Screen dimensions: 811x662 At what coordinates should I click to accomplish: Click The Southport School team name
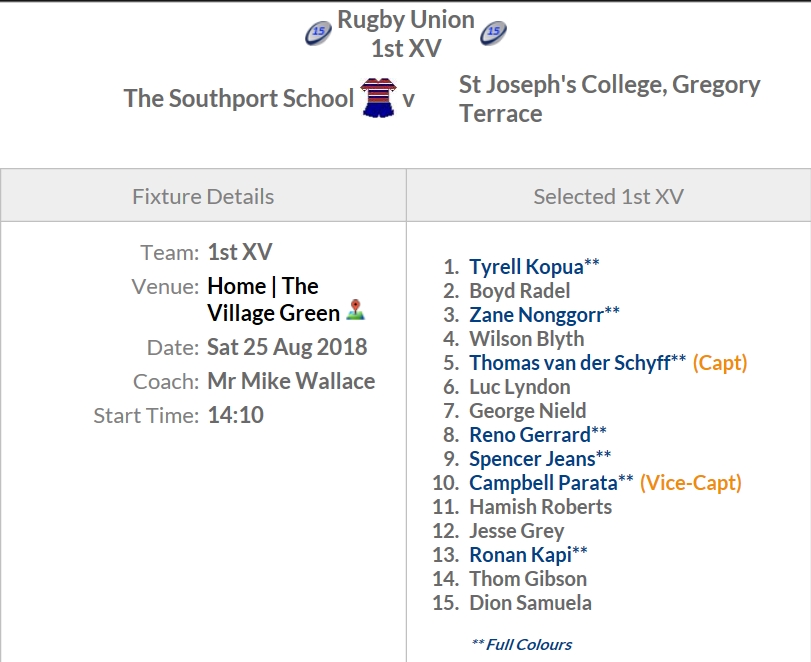238,98
